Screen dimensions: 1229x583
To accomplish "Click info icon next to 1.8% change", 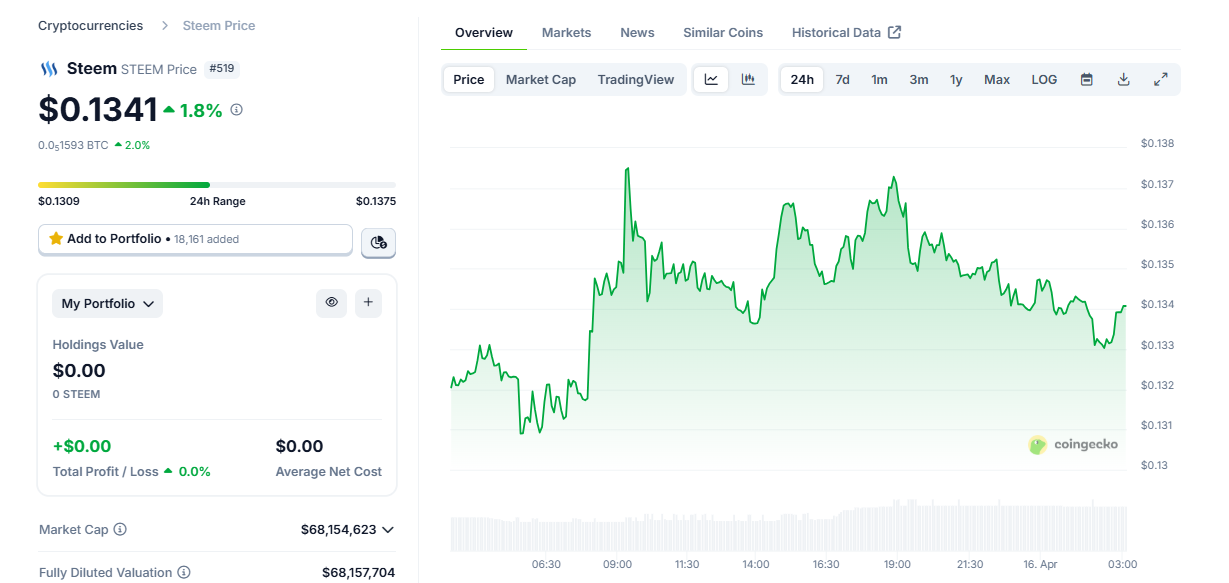I will [x=236, y=110].
